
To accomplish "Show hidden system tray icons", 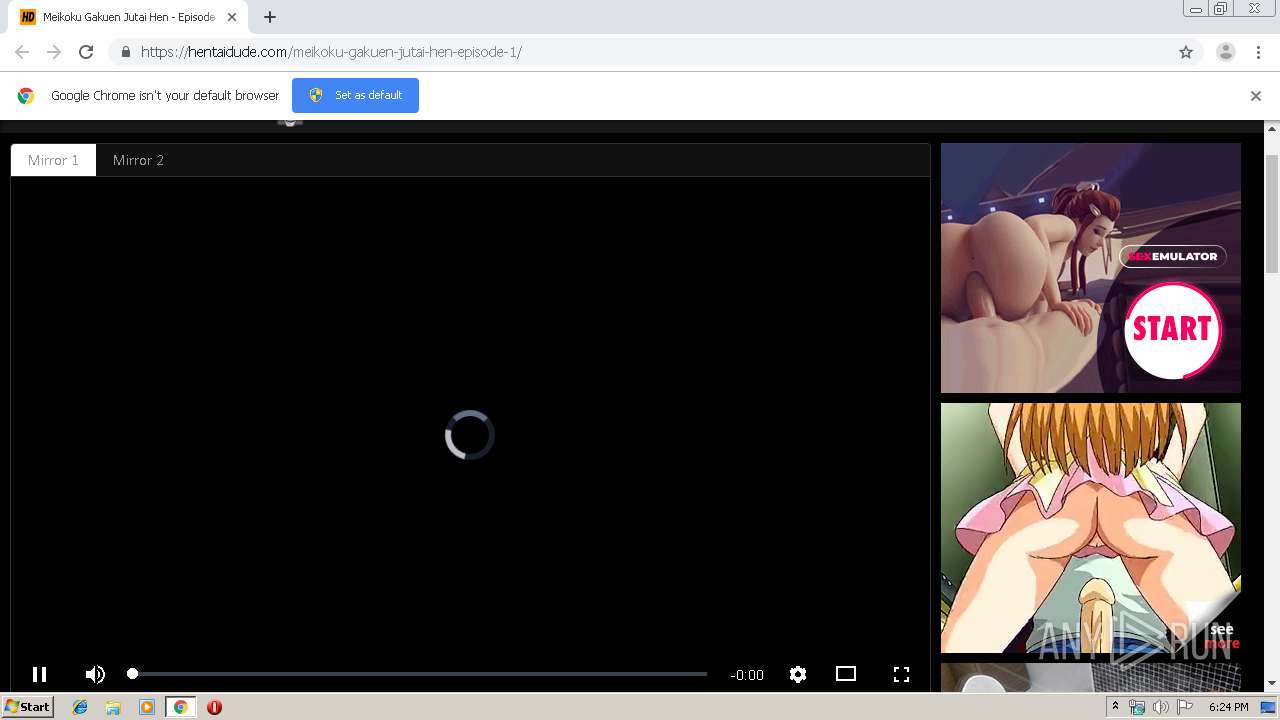I will tap(1116, 707).
